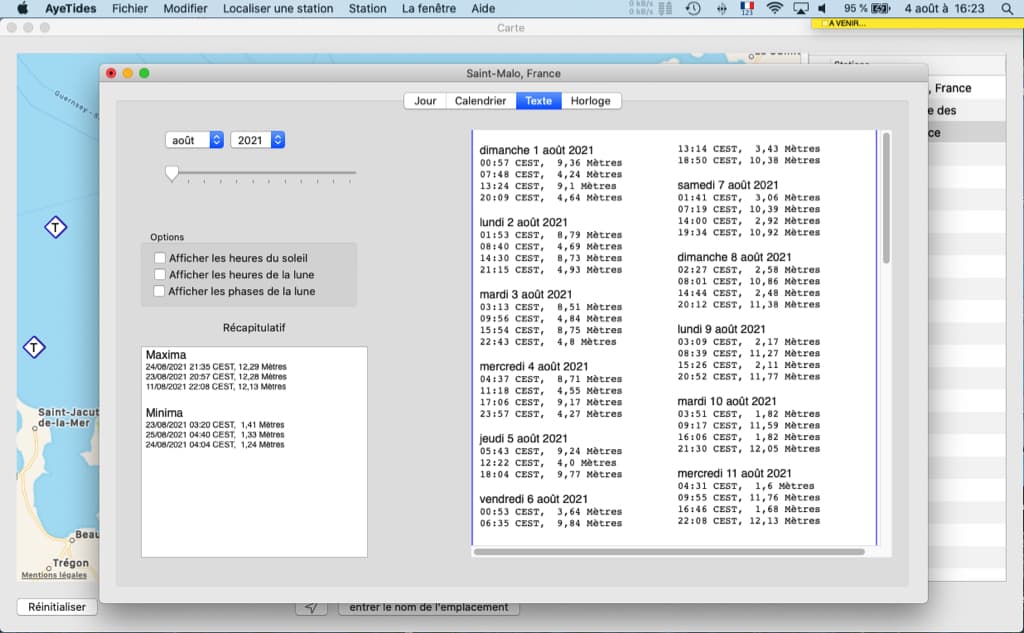Click the samedi 7 août 2021 heading
The image size is (1024, 633).
pos(728,186)
